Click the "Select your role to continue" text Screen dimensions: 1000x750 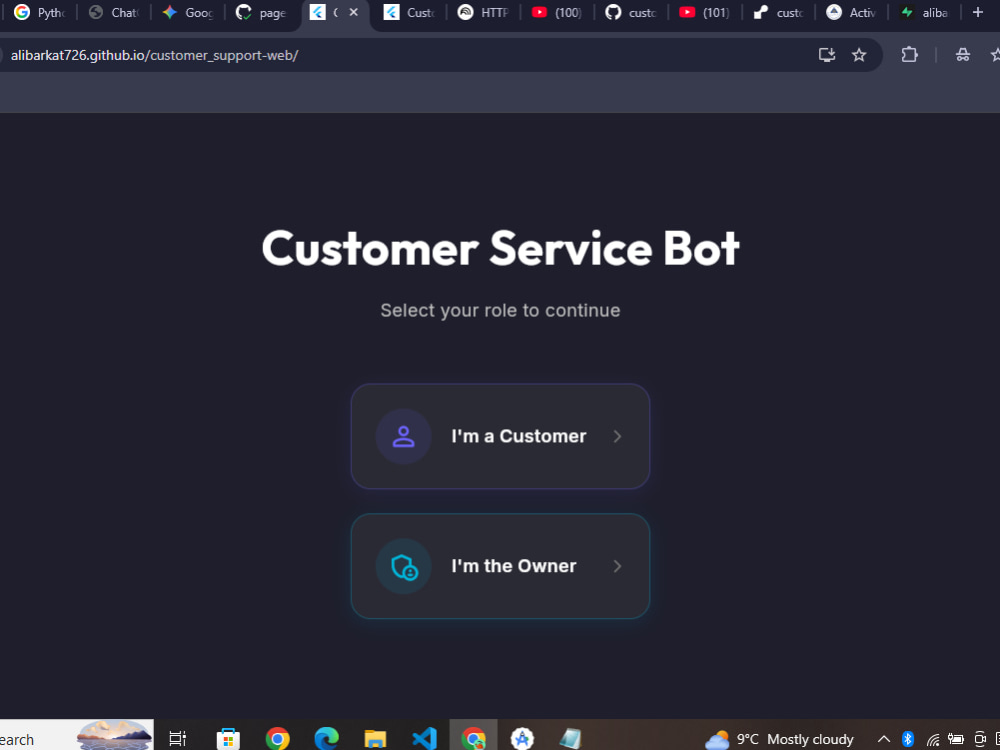501,311
